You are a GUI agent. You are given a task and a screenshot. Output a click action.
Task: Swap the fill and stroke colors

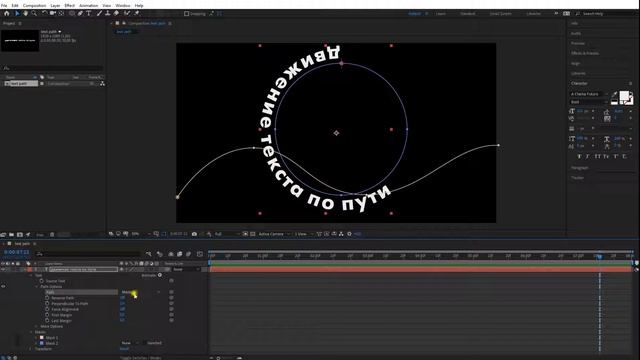coord(631,93)
